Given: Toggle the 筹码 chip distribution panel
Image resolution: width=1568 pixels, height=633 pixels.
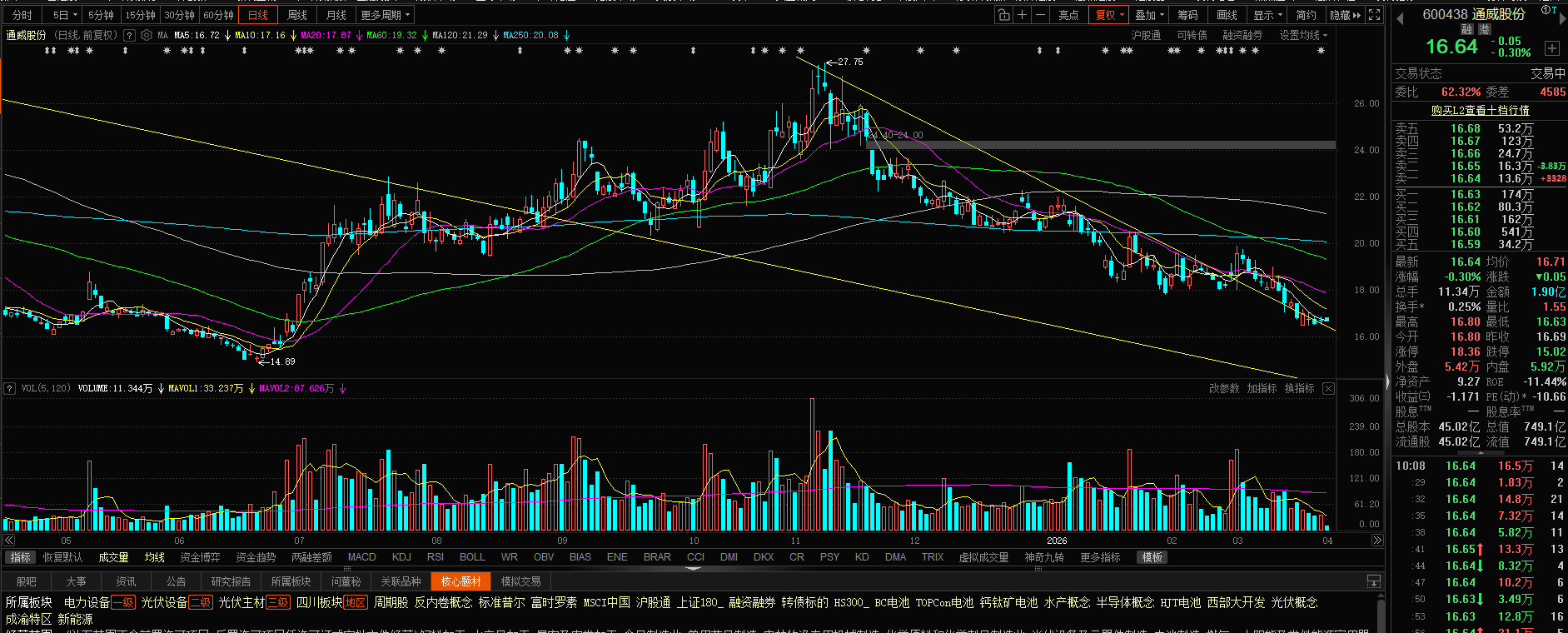Looking at the screenshot, I should tap(1187, 15).
